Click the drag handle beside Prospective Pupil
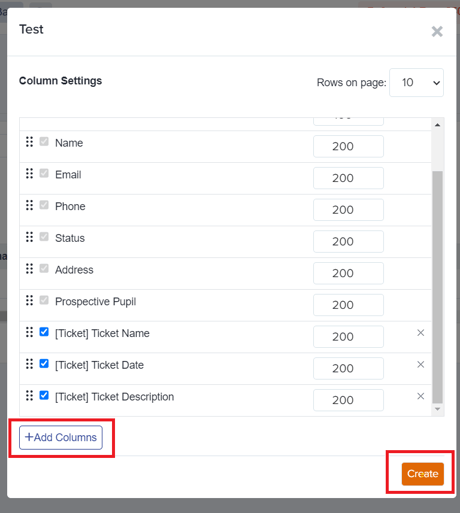Screen dimensions: 460x513 29,300
